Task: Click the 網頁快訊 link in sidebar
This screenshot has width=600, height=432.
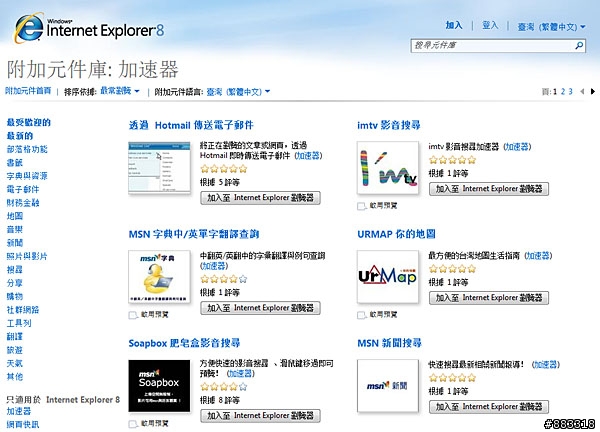Action: coord(23,425)
